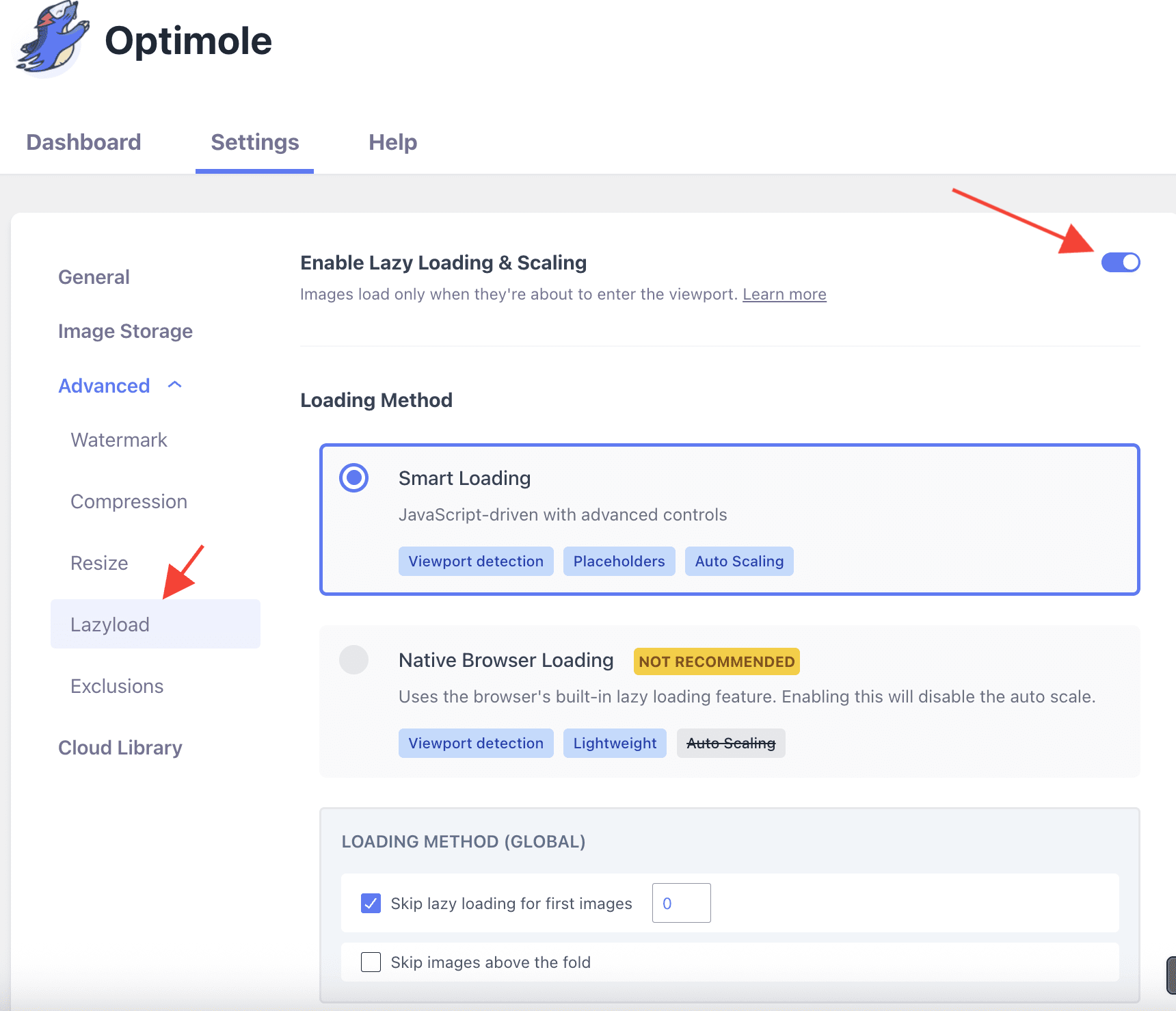Turn off Enable Lazy Loading & Scaling switch
The width and height of the screenshot is (1176, 1011).
(x=1120, y=263)
